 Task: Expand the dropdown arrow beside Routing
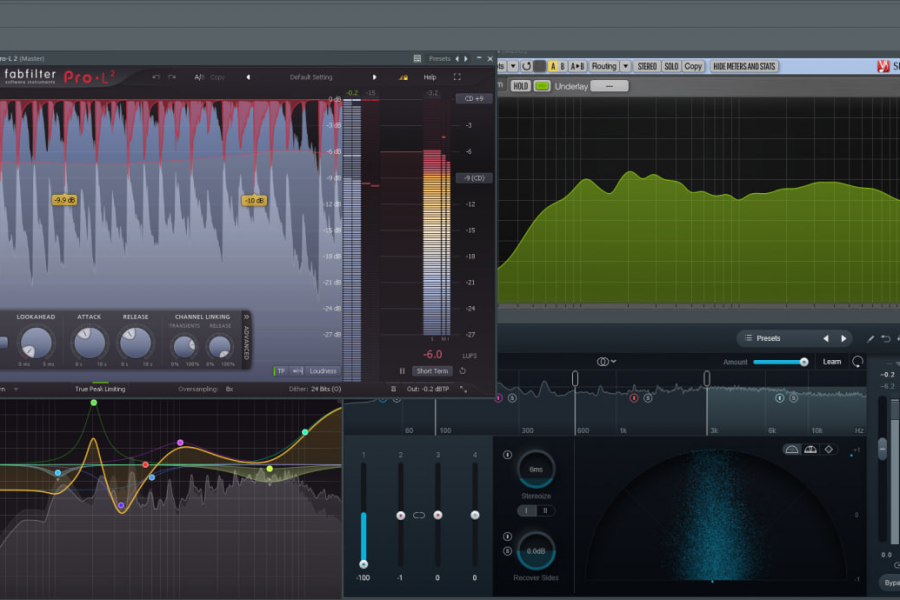626,66
